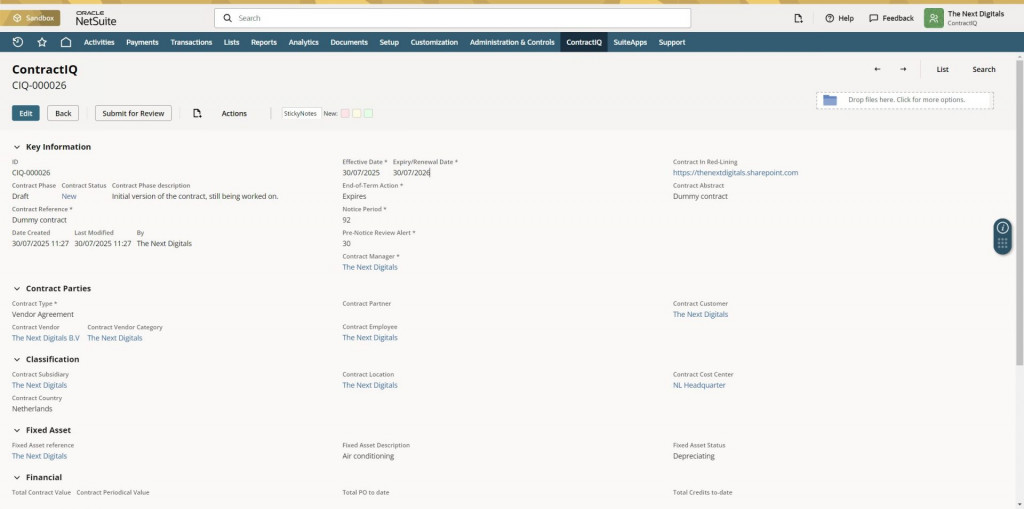This screenshot has height=509, width=1024.
Task: Click Submit for Review button
Action: (133, 113)
